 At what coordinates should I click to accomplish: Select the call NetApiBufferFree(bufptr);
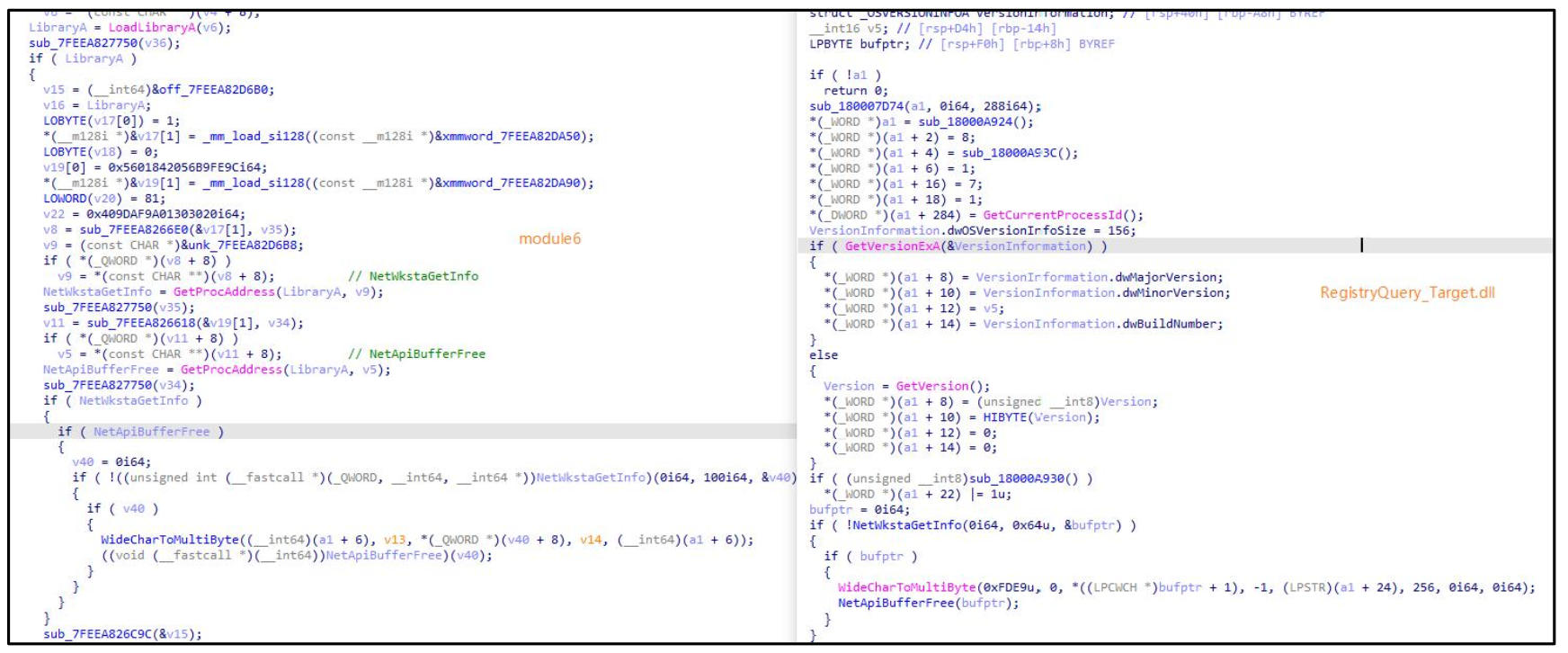pos(929,604)
